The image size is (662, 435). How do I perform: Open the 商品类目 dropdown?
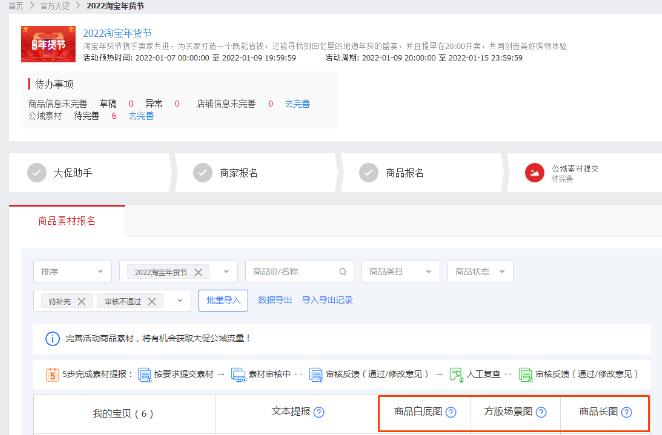coord(400,272)
